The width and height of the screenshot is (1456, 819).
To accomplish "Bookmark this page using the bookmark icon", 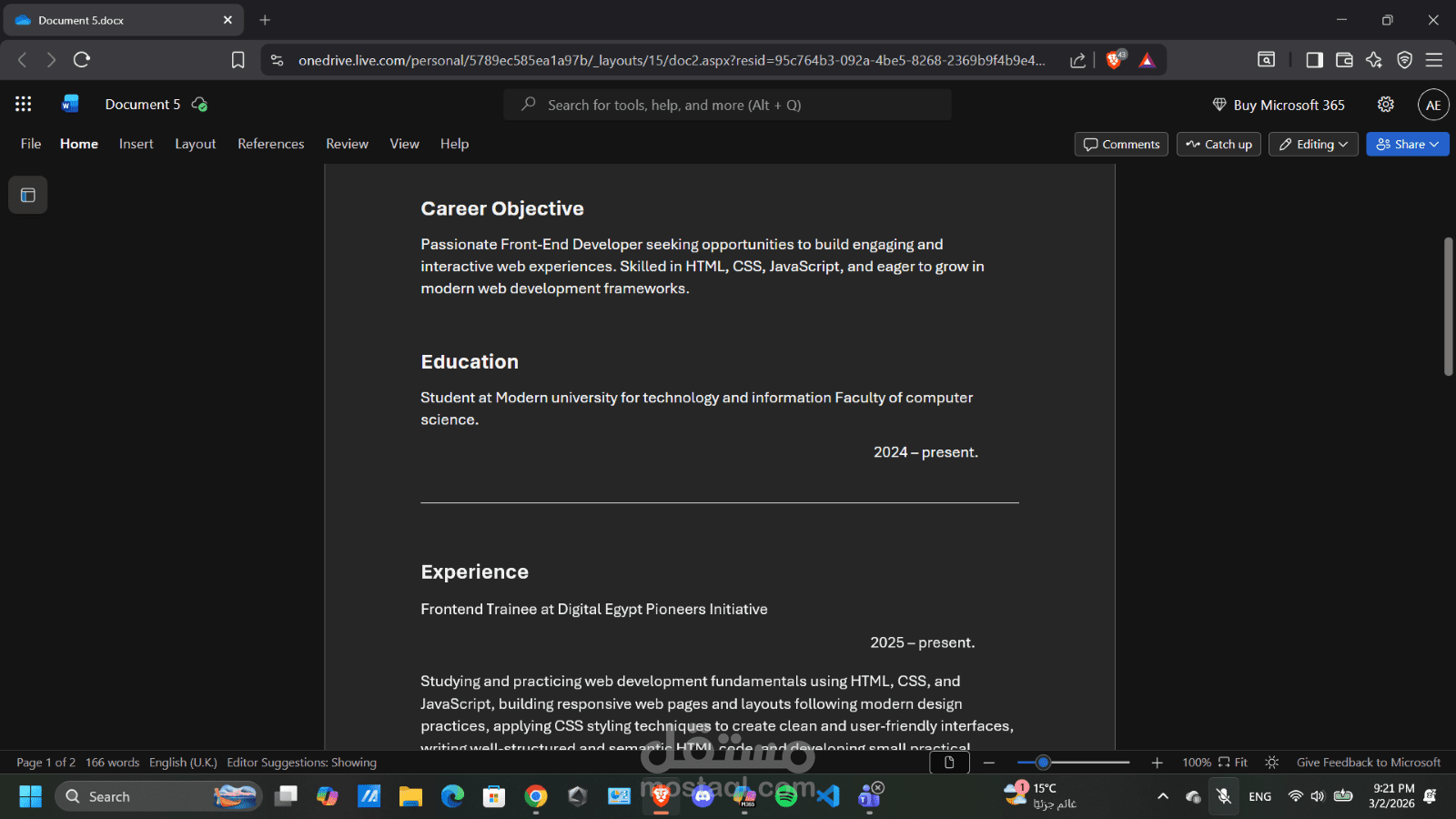I will point(238,60).
